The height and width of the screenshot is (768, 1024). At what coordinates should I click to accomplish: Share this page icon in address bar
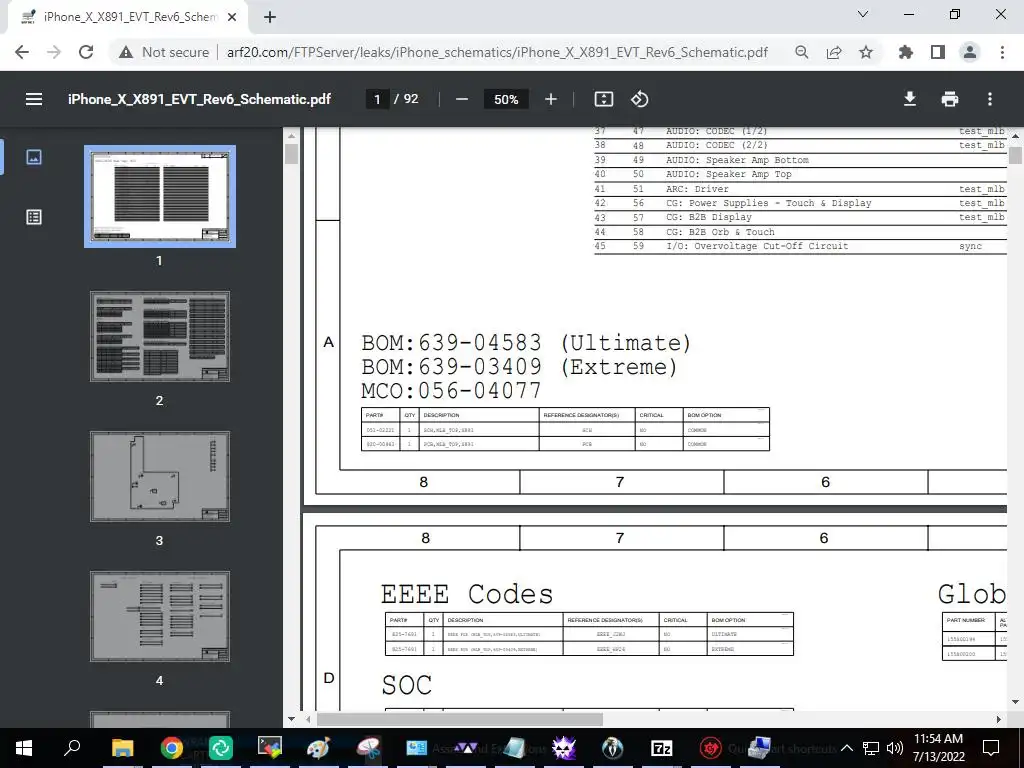[x=833, y=52]
